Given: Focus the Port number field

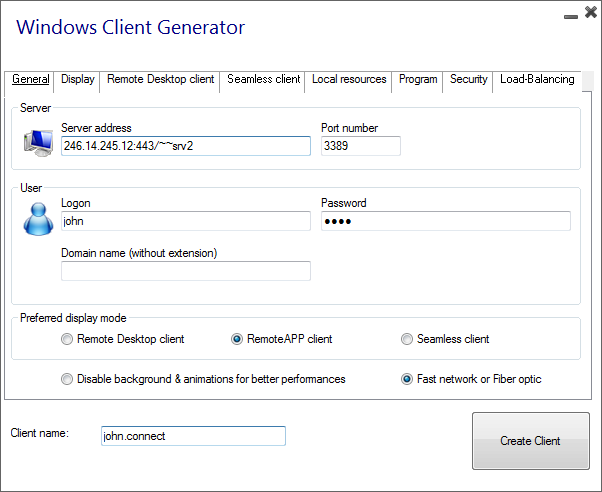Looking at the screenshot, I should (x=360, y=146).
